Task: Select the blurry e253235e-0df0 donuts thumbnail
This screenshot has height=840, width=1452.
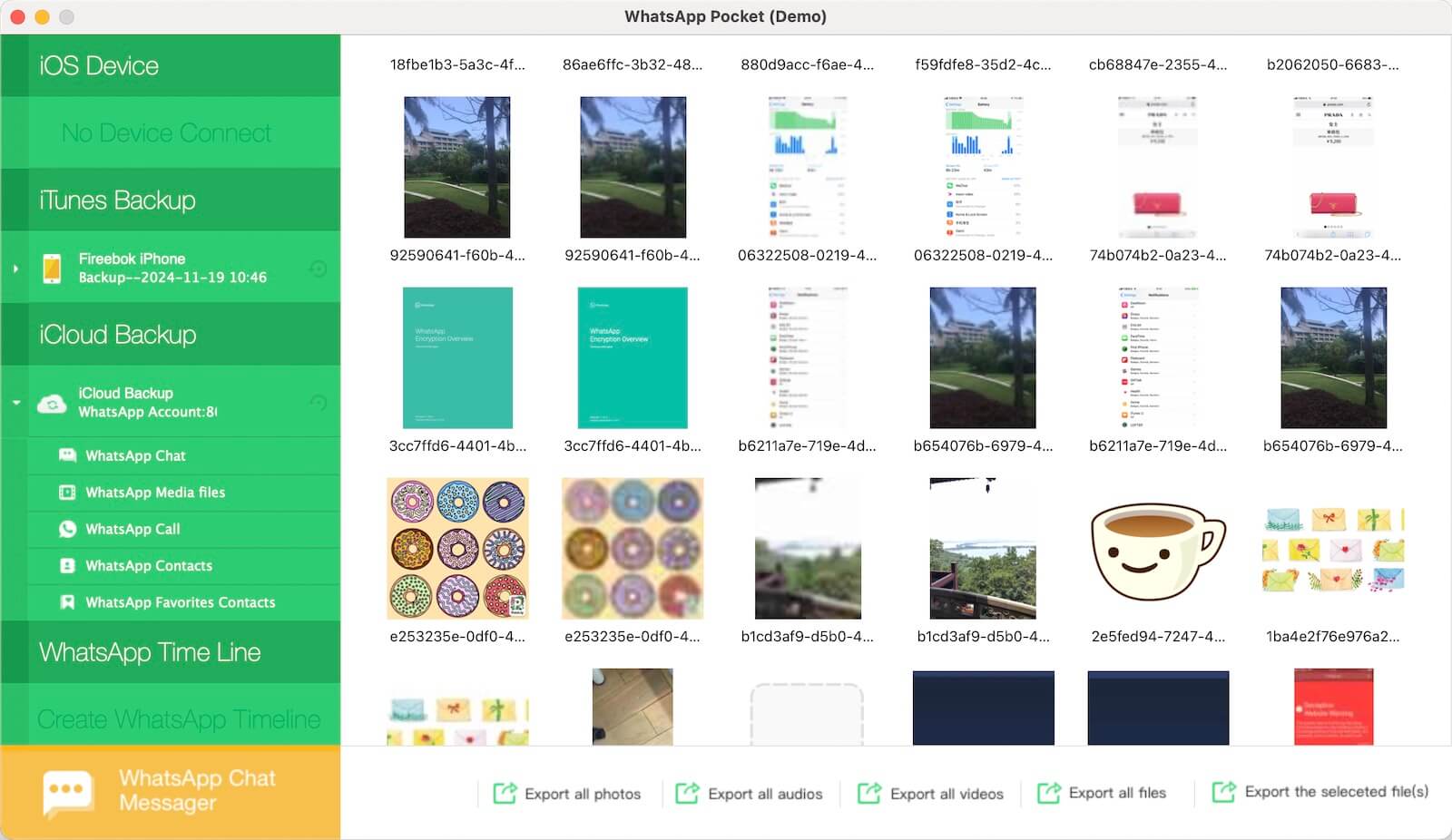Action: (x=633, y=548)
